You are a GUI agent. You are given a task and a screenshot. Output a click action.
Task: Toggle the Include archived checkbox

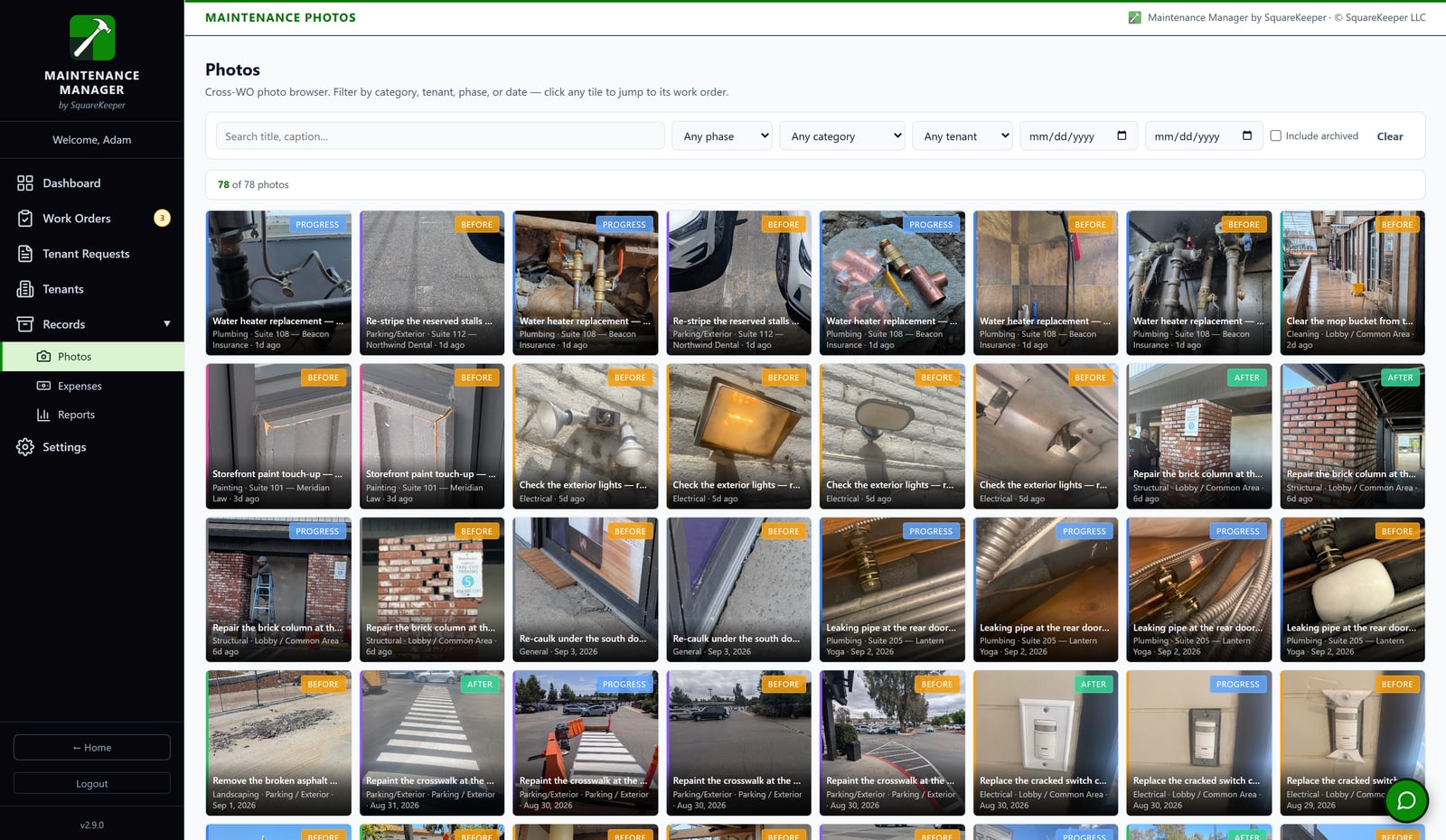[x=1275, y=135]
